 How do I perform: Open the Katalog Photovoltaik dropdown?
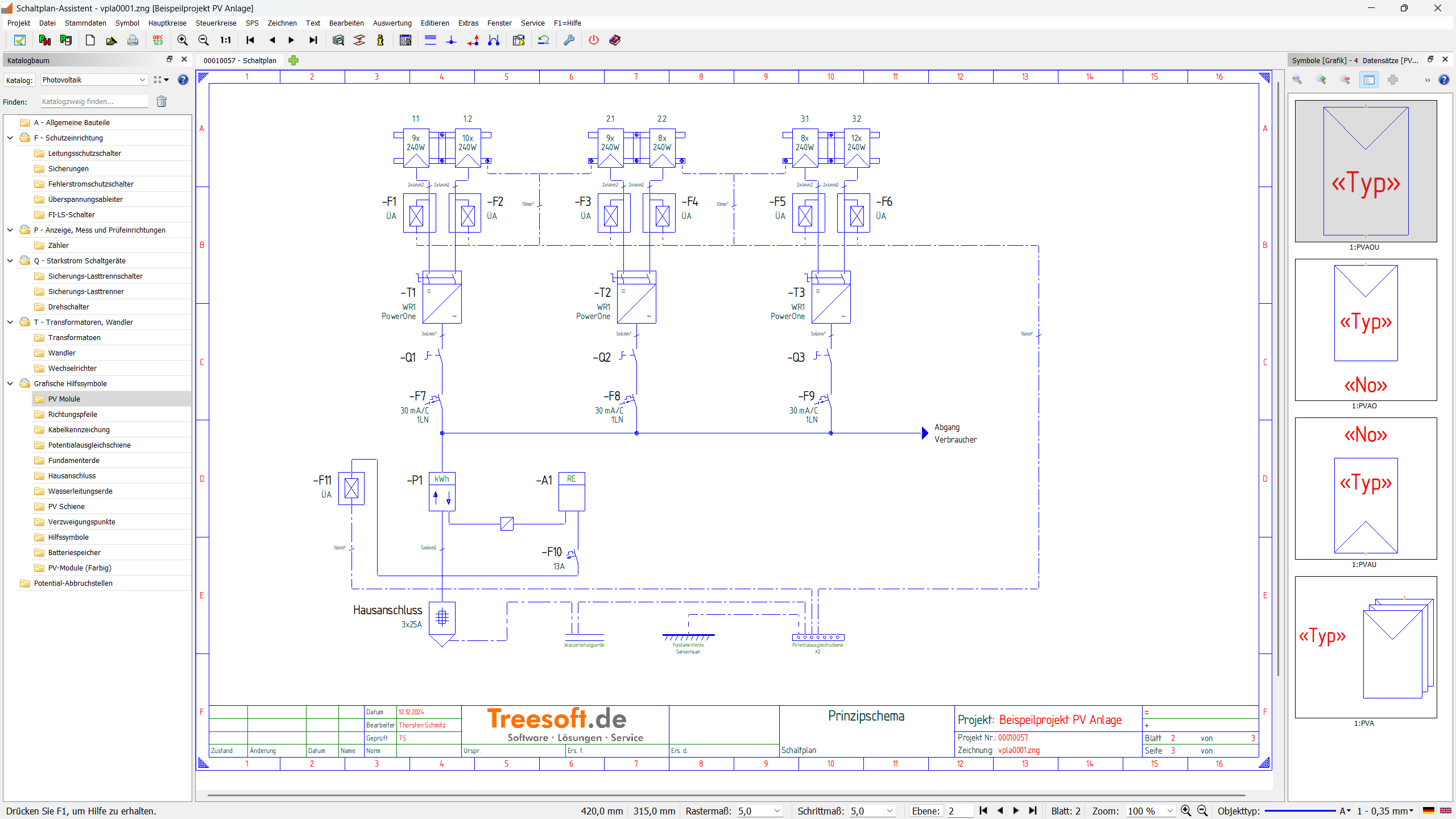pyautogui.click(x=142, y=80)
